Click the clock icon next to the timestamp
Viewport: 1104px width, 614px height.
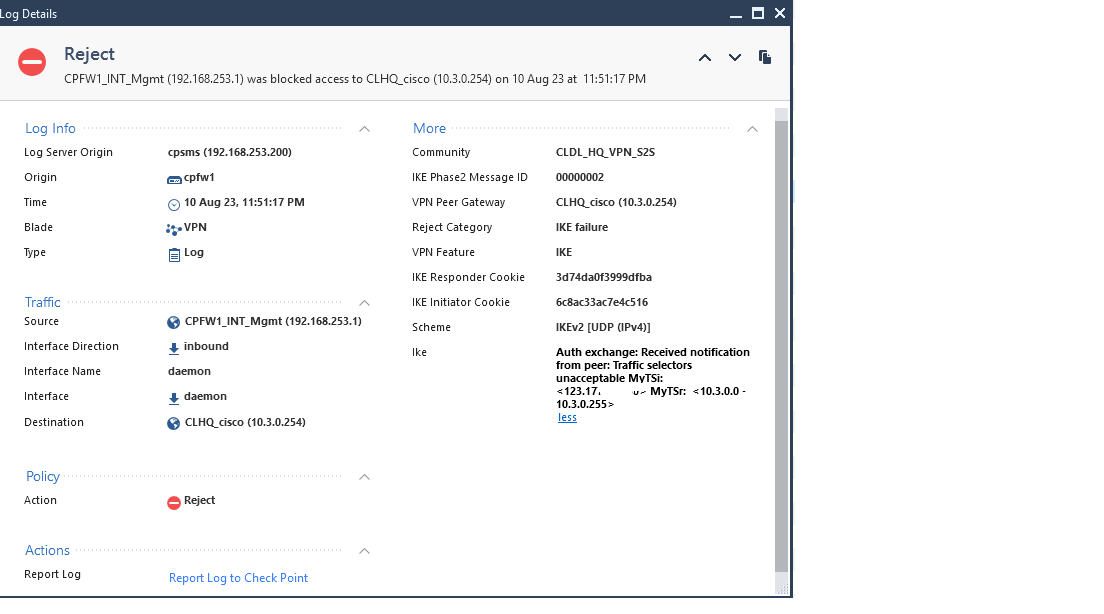click(x=175, y=202)
